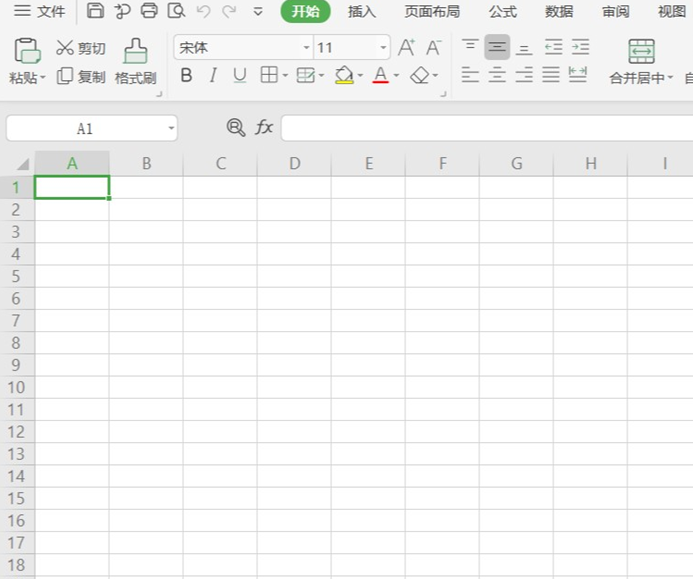Open the 文件 hamburger menu
This screenshot has height=579, width=693.
[39, 11]
